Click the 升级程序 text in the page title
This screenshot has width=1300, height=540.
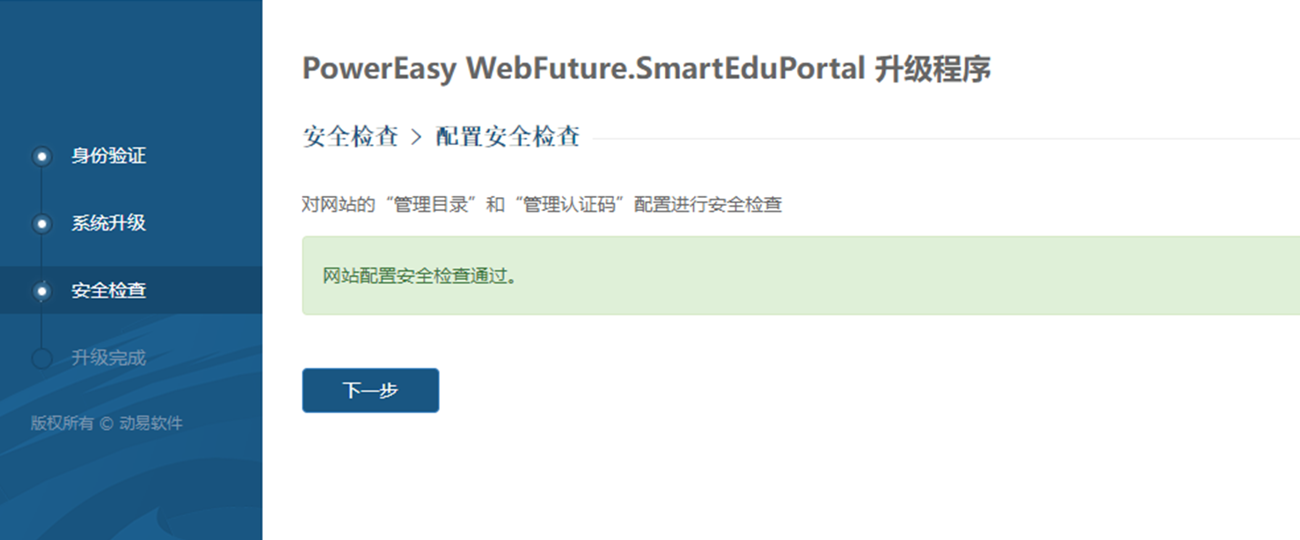click(x=932, y=70)
